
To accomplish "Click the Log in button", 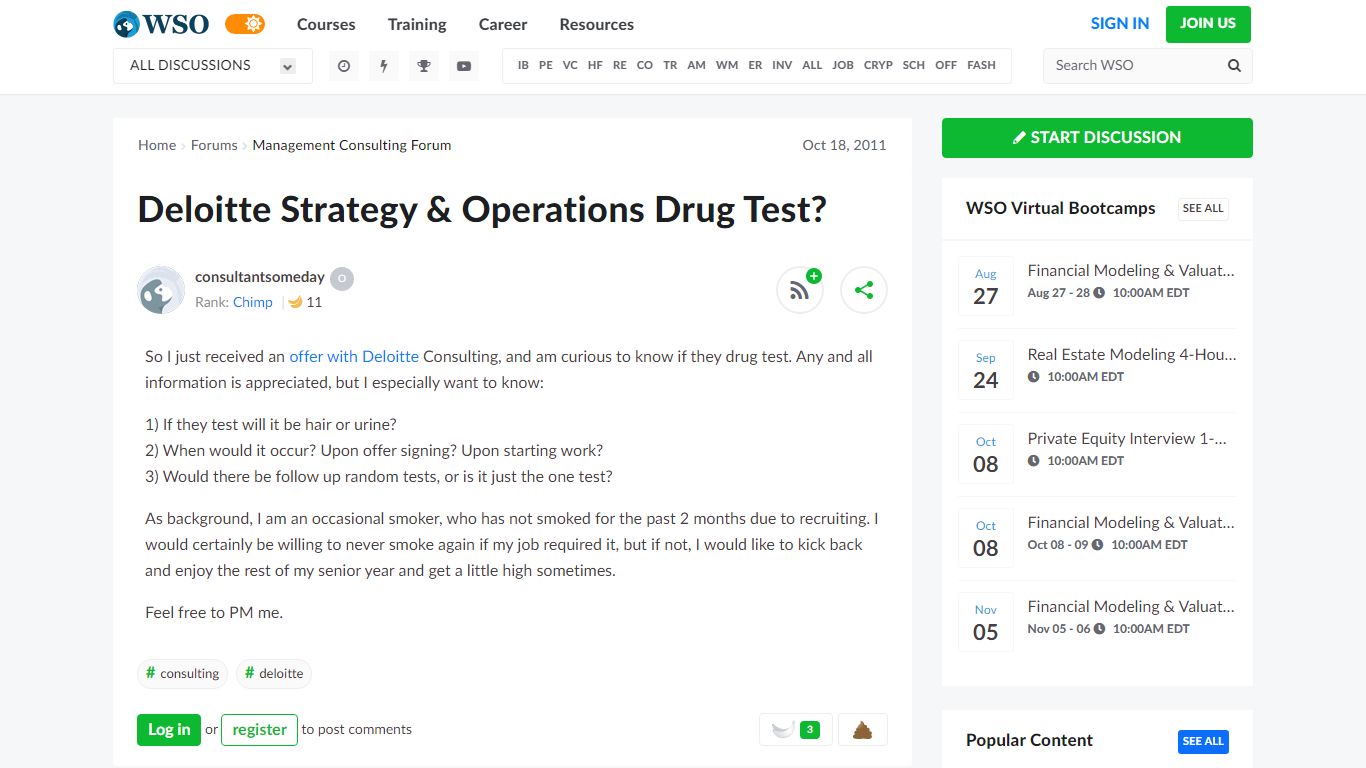I will 169,729.
